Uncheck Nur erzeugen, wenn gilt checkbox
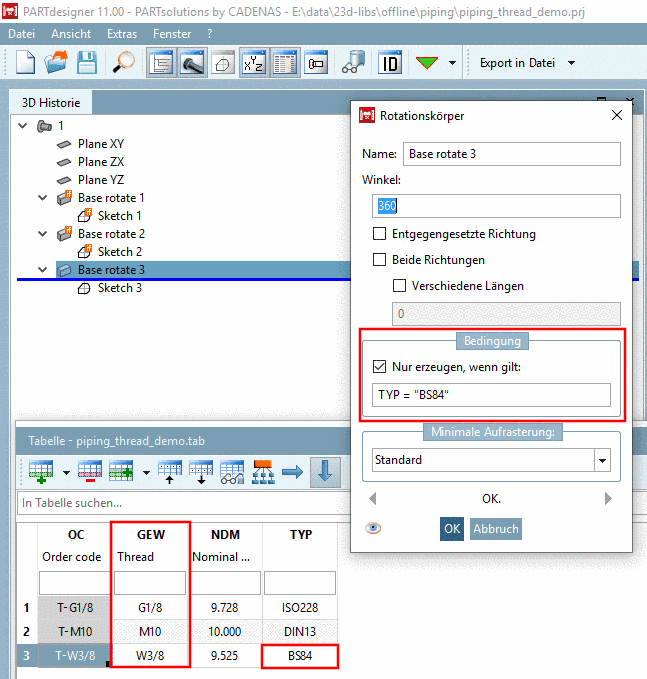Image resolution: width=647 pixels, height=679 pixels. (x=379, y=367)
